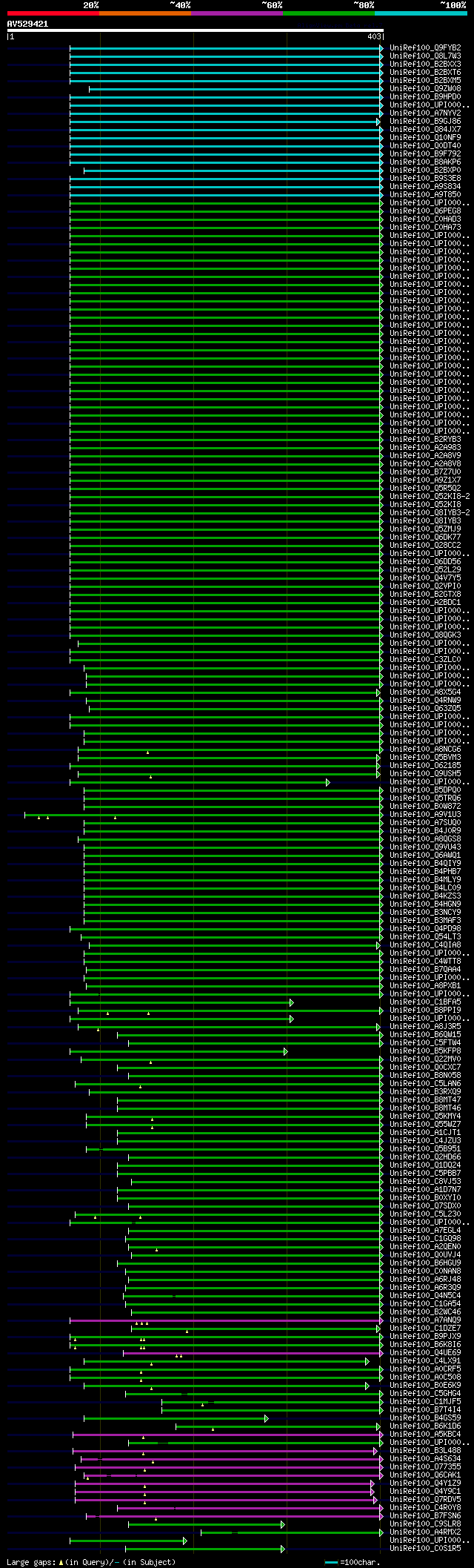The width and height of the screenshot is (474, 1568).
Task: Select the UniRef100_B3L488 label
Action: tap(425, 1450)
